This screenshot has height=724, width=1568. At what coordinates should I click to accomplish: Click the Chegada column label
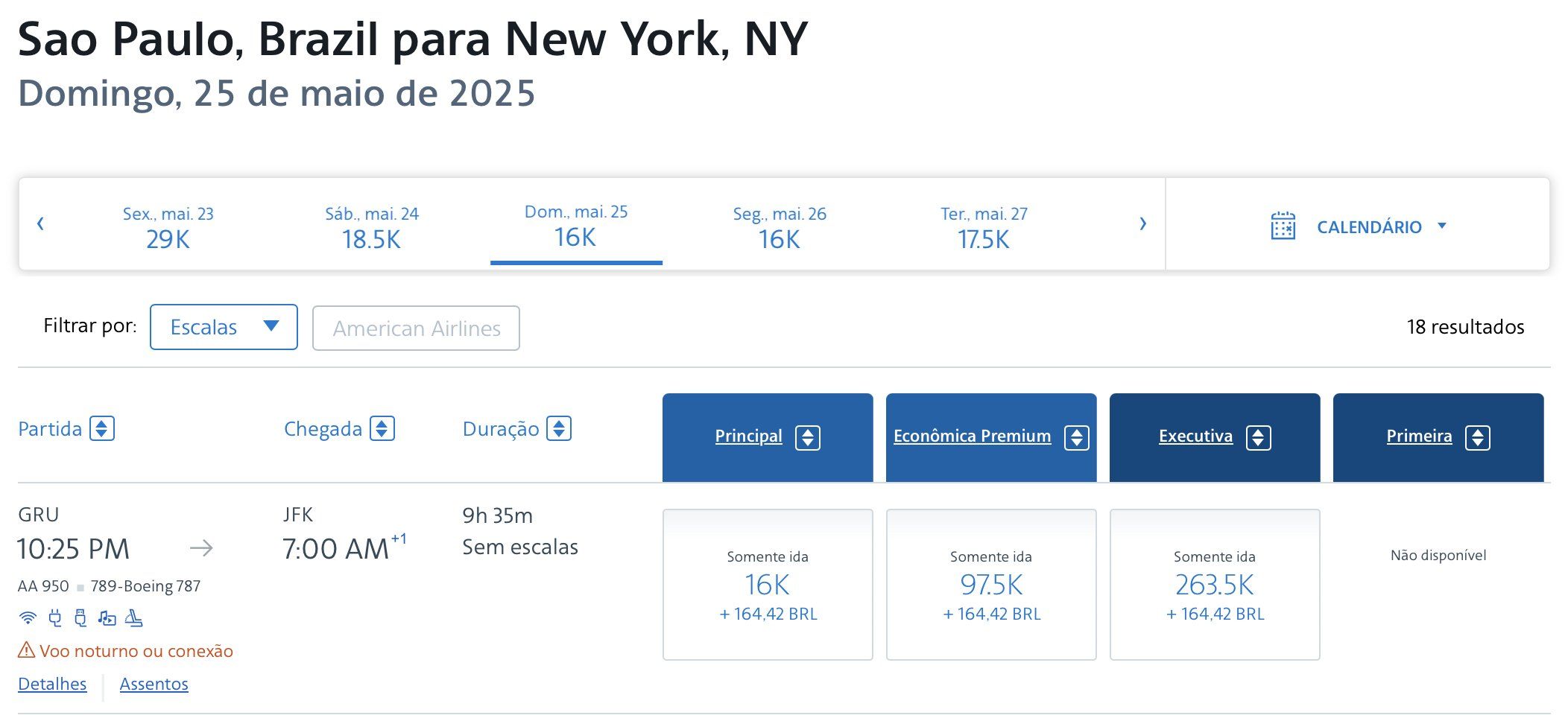pos(323,429)
